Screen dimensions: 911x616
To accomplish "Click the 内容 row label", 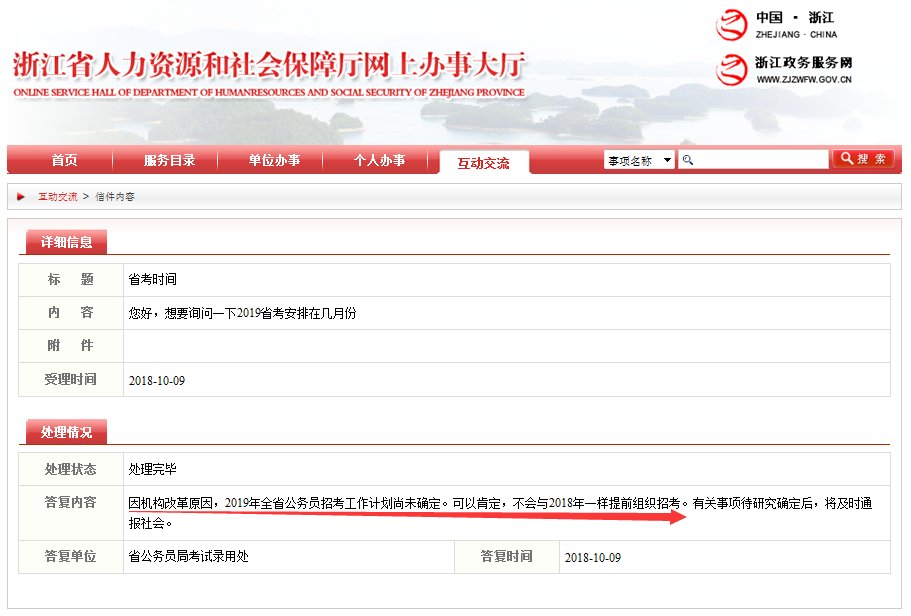I will coord(71,313).
